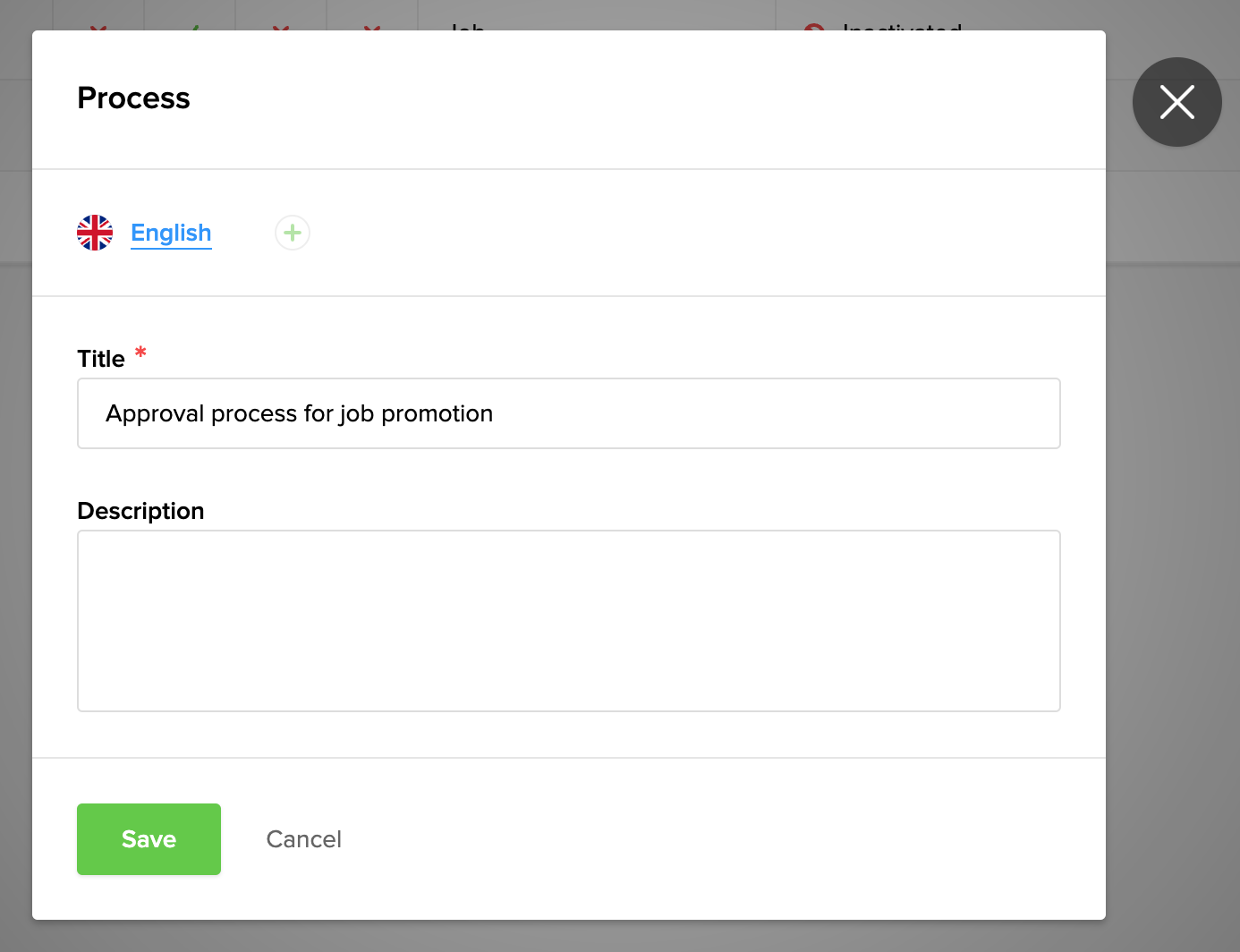This screenshot has width=1240, height=952.
Task: Focus the Description text area
Action: point(568,620)
